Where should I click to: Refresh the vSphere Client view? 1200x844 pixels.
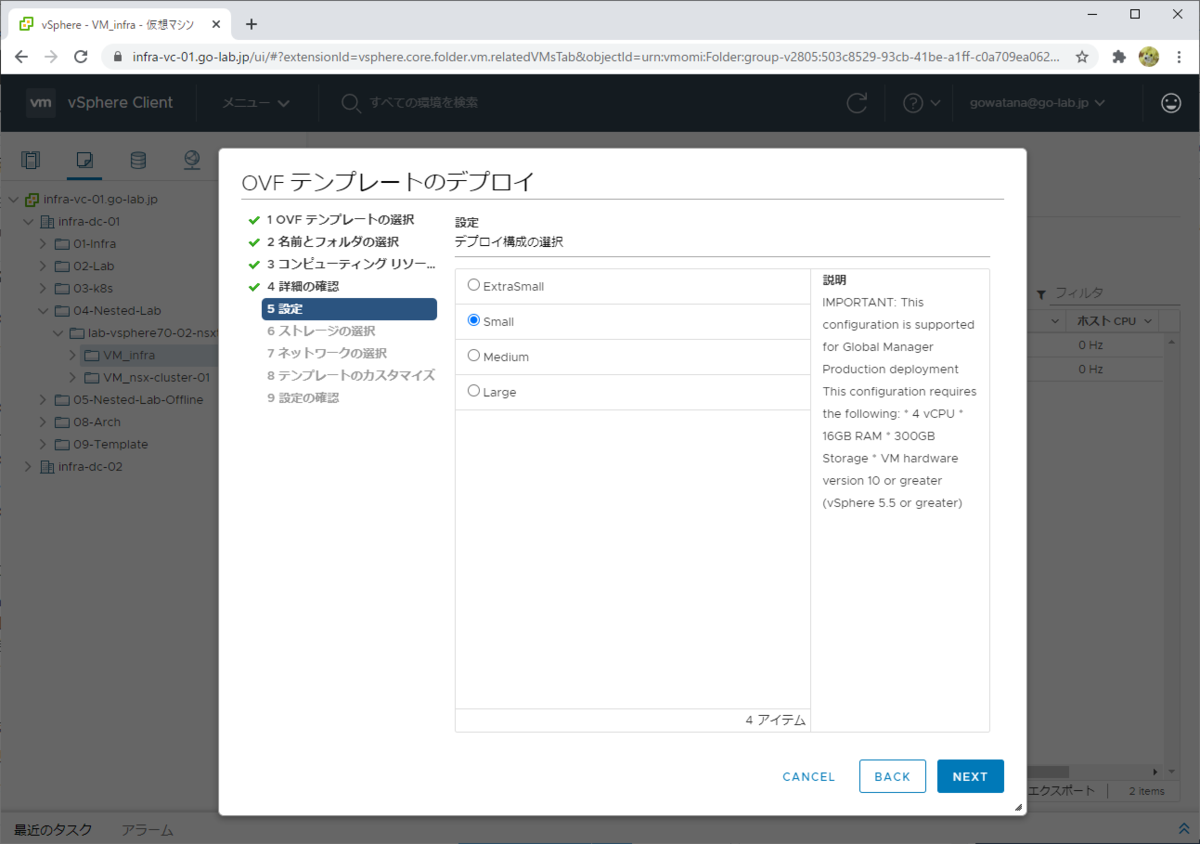[857, 102]
